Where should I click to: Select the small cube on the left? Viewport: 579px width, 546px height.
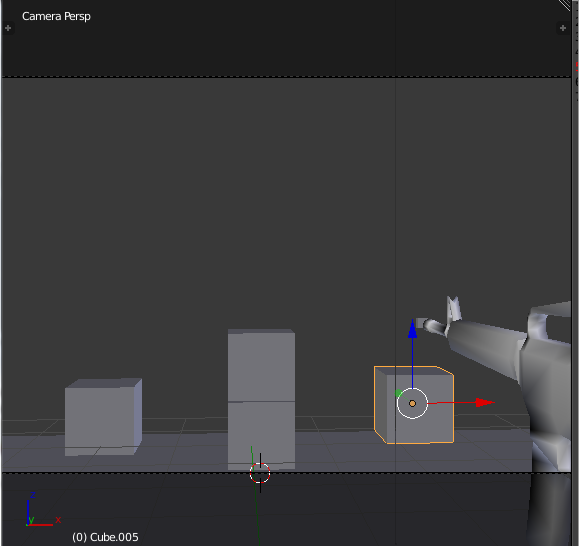click(x=103, y=417)
